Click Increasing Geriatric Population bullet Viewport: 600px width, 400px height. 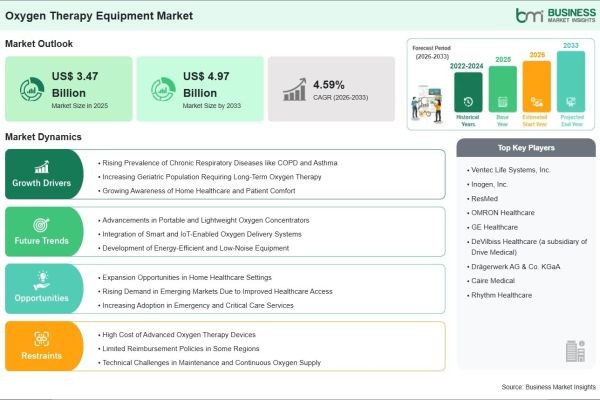pyautogui.click(x=210, y=177)
